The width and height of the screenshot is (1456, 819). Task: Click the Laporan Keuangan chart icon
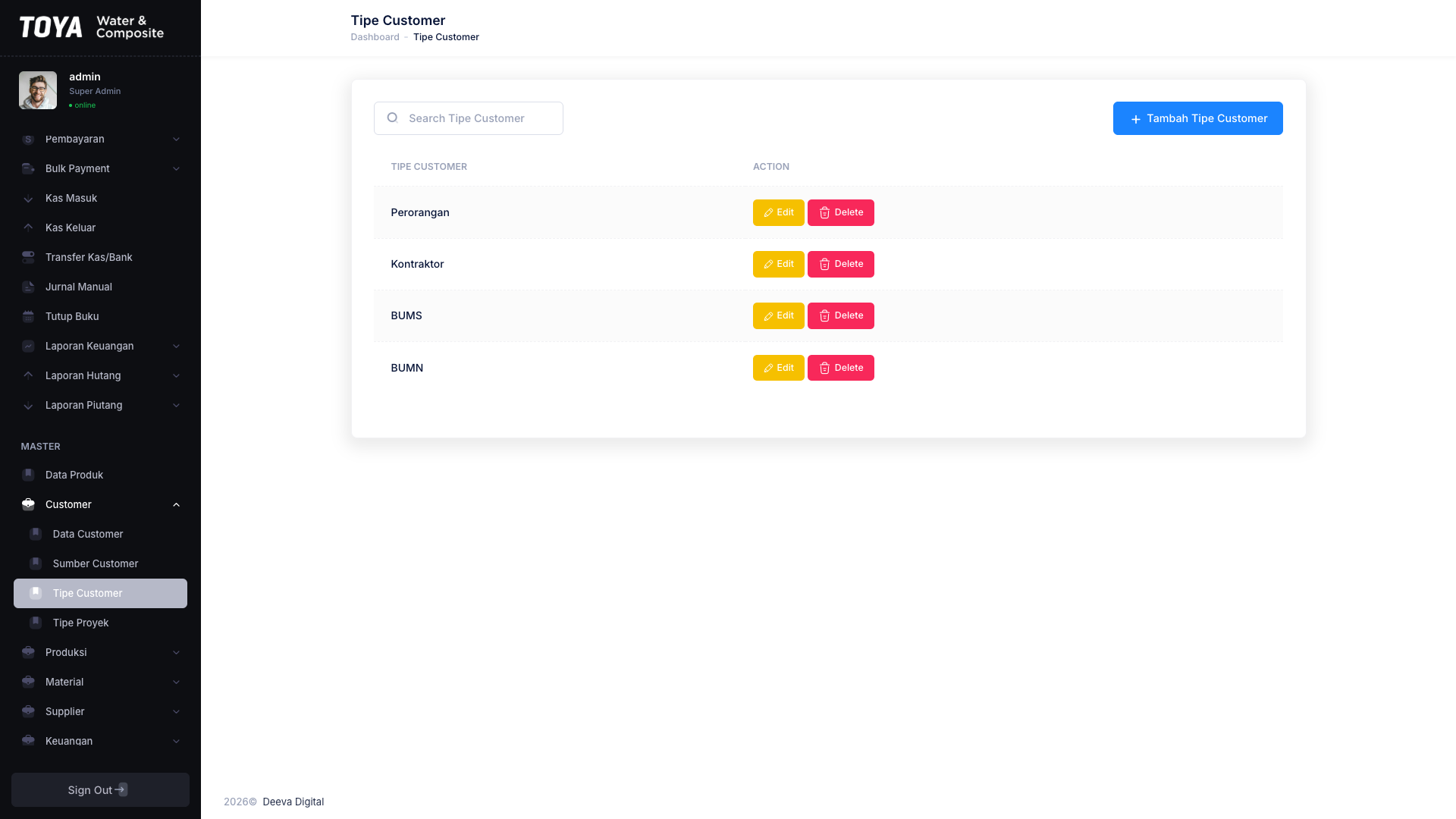point(28,346)
